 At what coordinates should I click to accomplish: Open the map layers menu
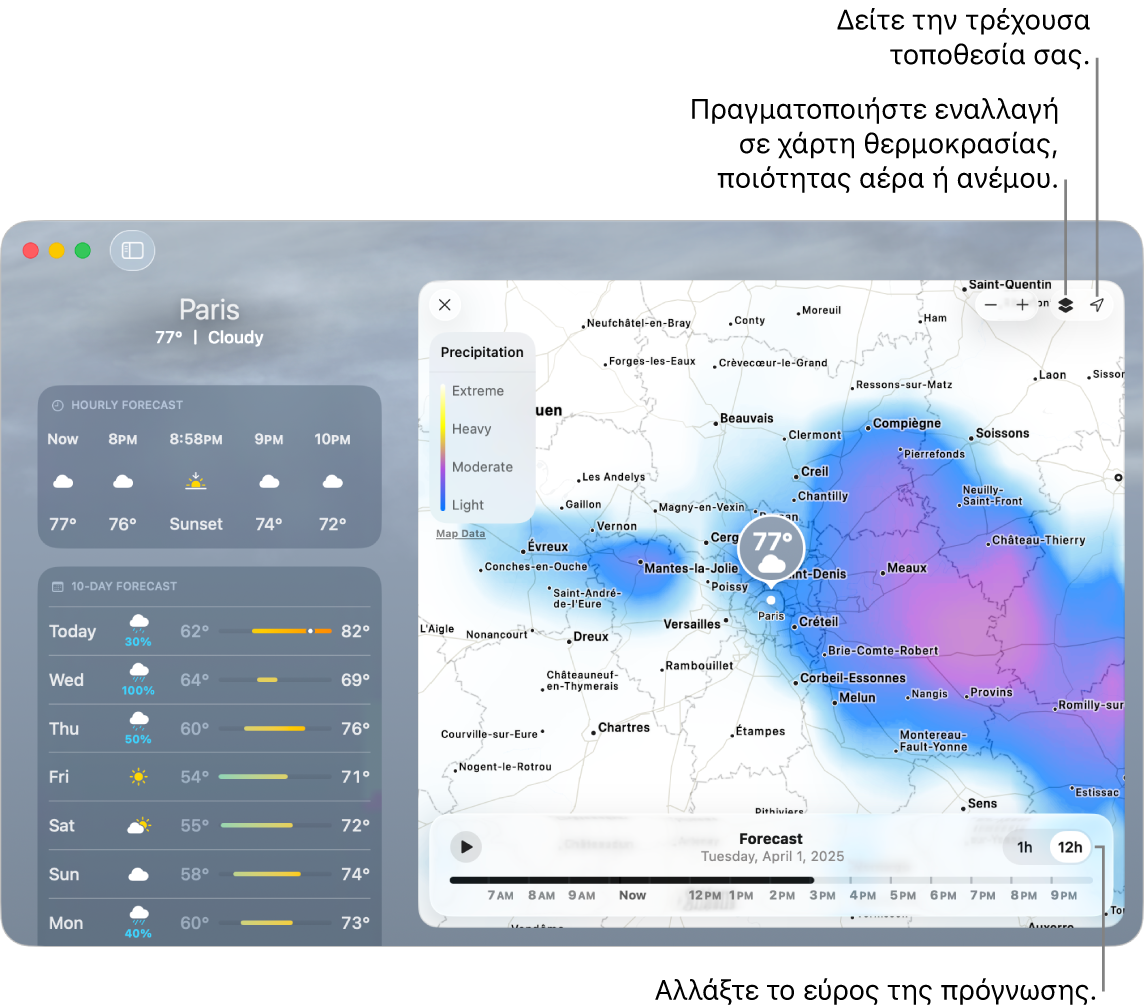click(1066, 305)
